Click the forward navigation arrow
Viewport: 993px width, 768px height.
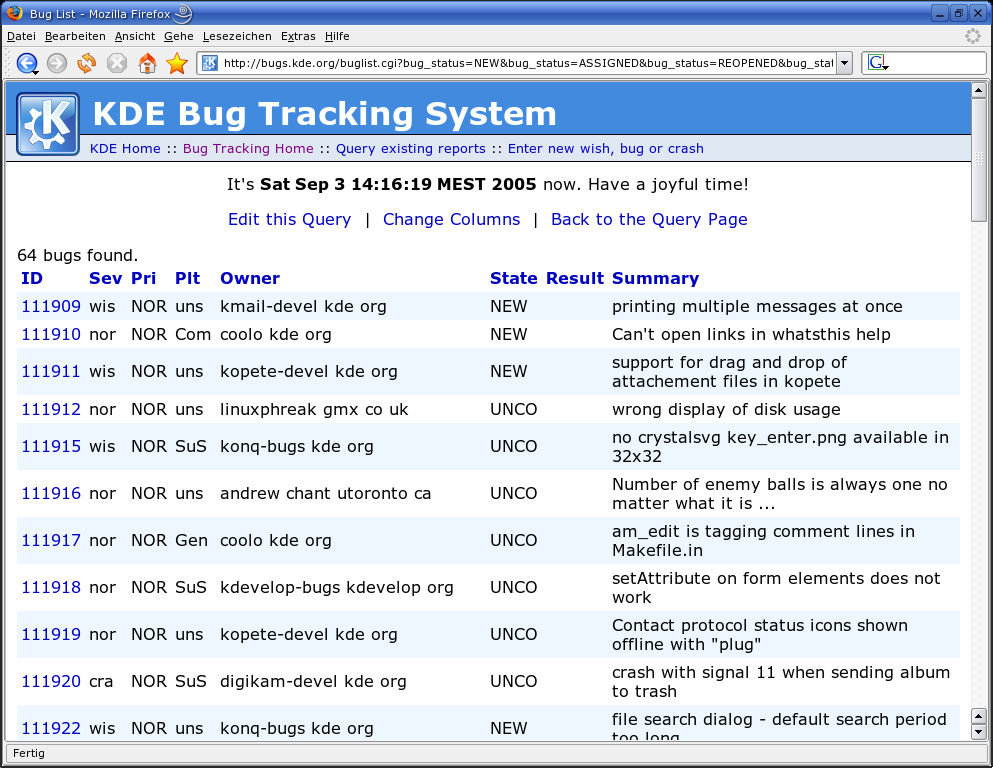coord(57,63)
